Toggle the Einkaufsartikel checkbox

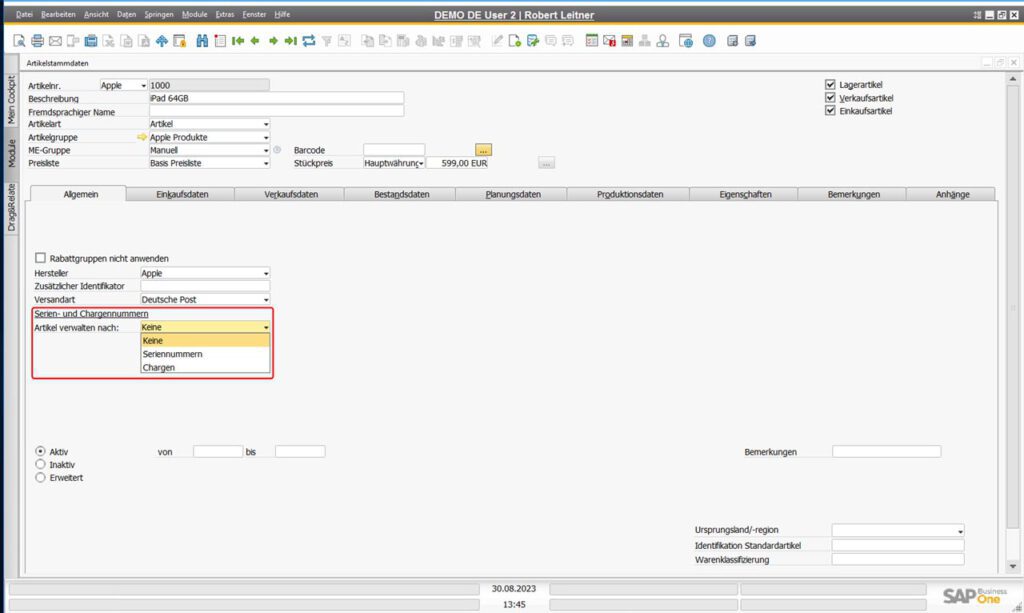(x=830, y=110)
